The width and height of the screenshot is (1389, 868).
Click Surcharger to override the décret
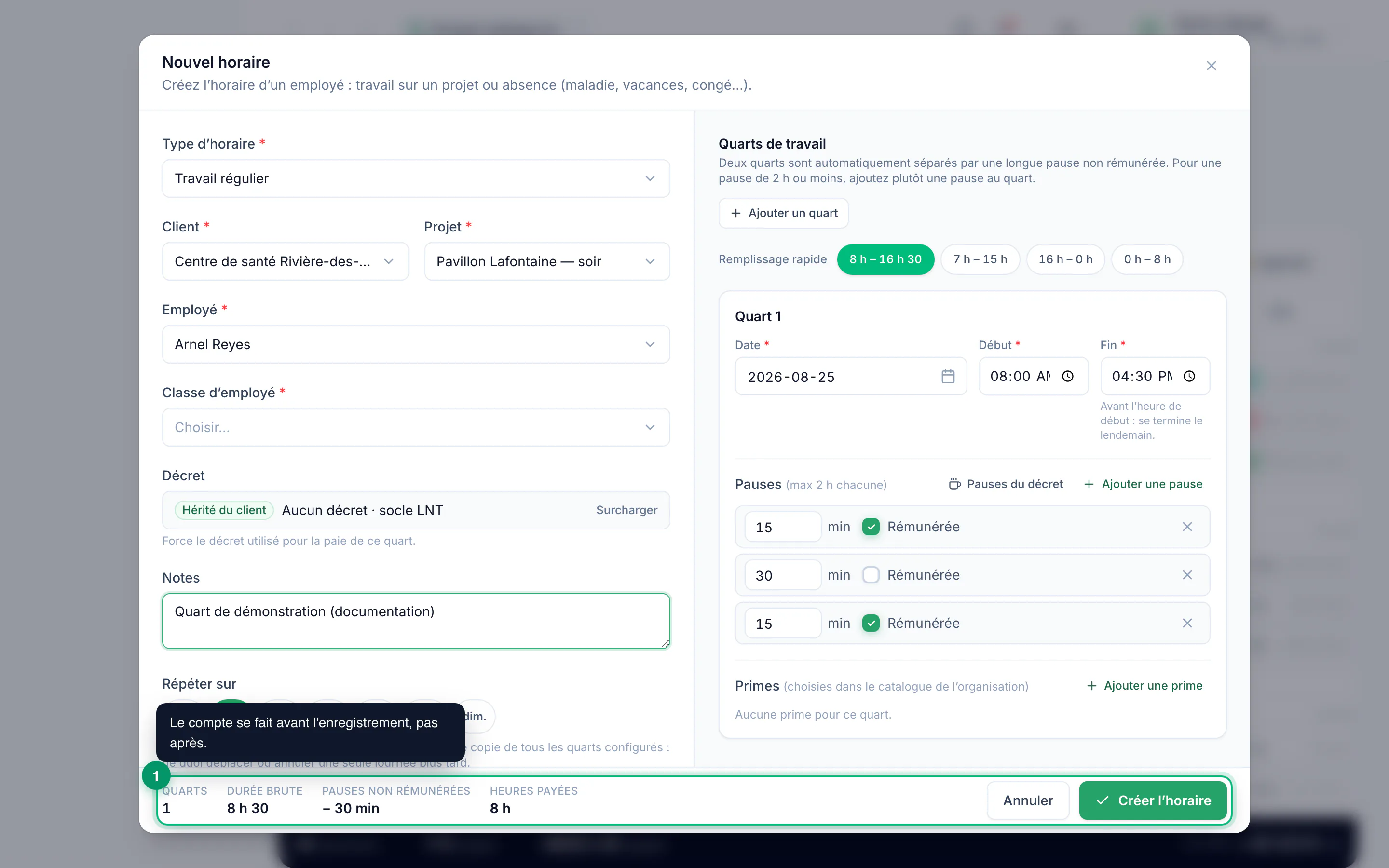[626, 510]
